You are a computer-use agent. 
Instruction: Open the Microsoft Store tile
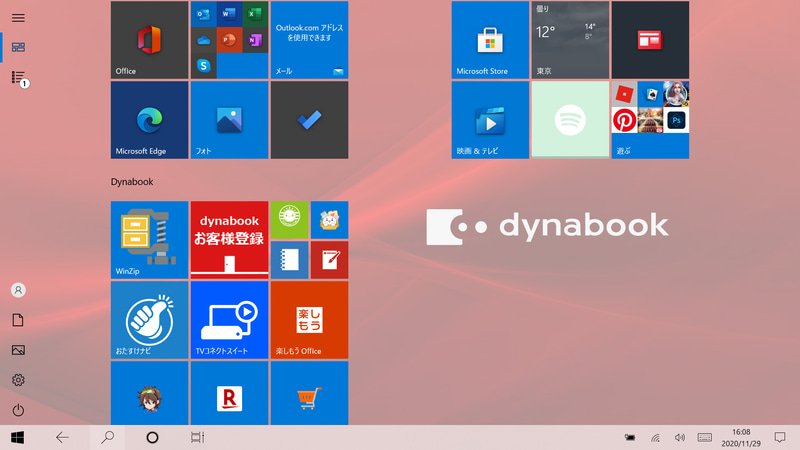click(490, 40)
